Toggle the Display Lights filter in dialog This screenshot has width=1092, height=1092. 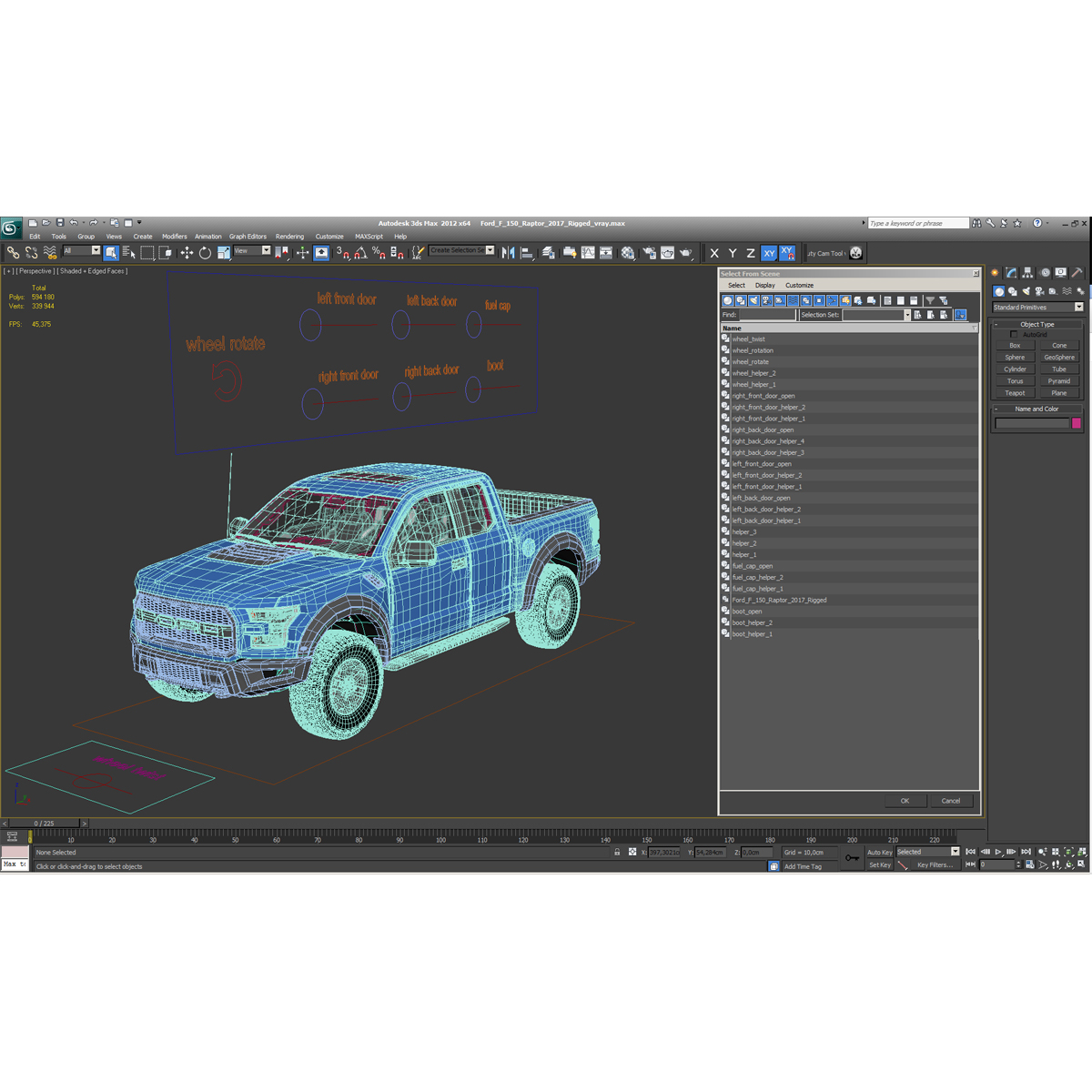point(753,300)
